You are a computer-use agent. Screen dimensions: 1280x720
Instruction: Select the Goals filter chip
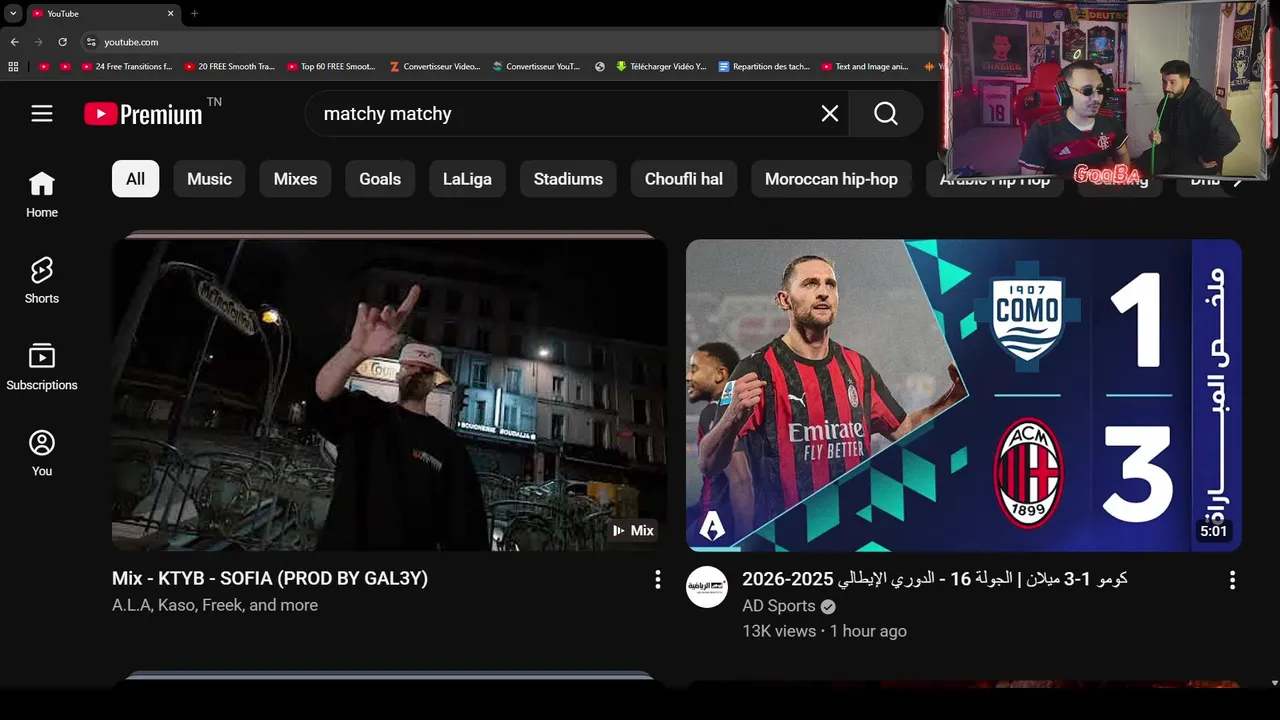(380, 179)
